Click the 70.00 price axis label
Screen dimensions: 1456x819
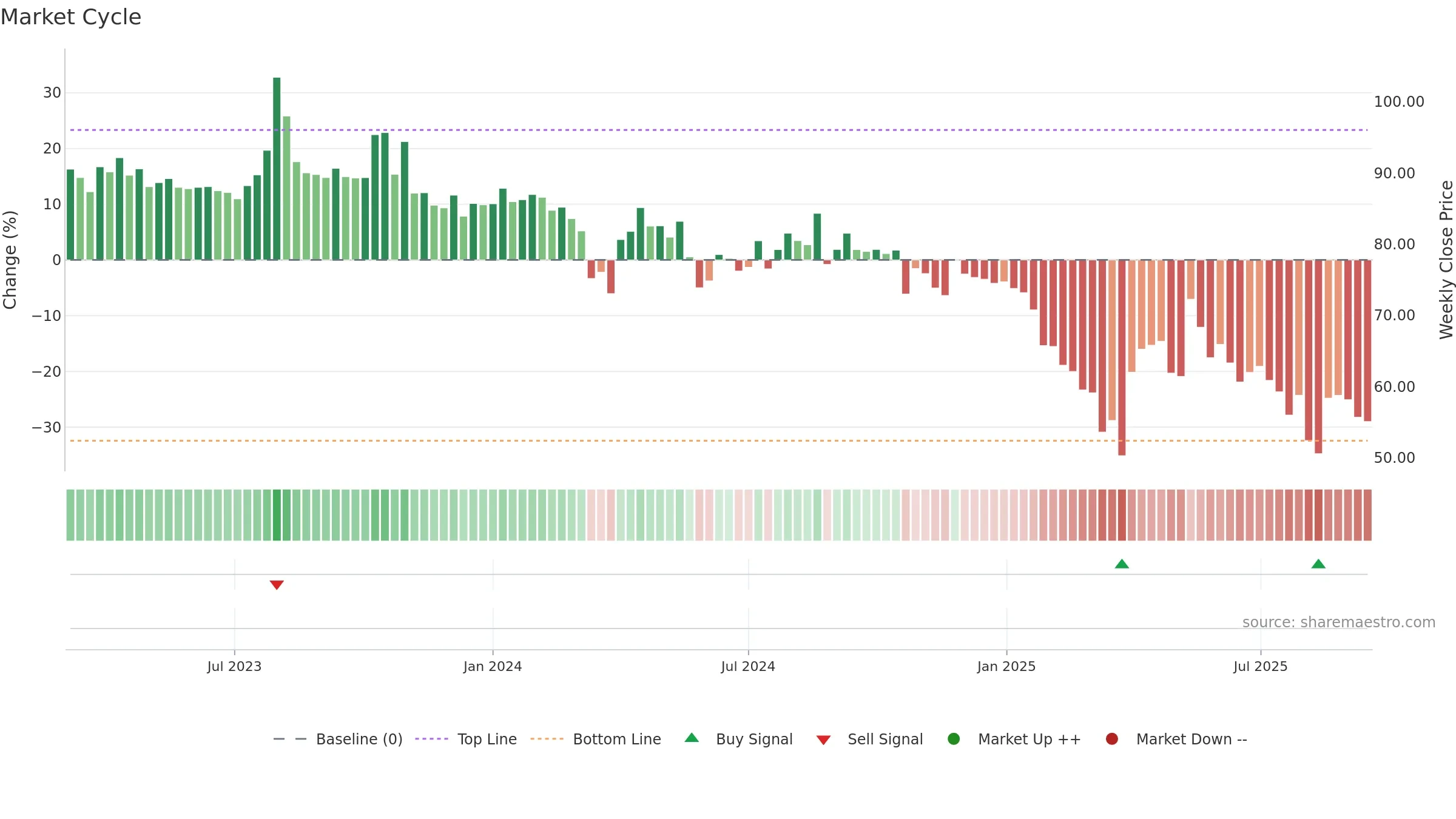(1395, 315)
